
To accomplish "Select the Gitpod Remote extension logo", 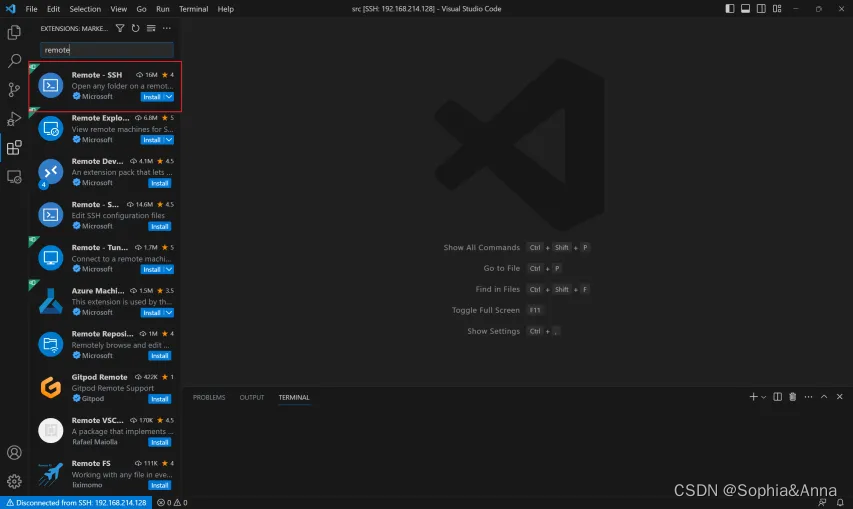I will click(x=51, y=388).
